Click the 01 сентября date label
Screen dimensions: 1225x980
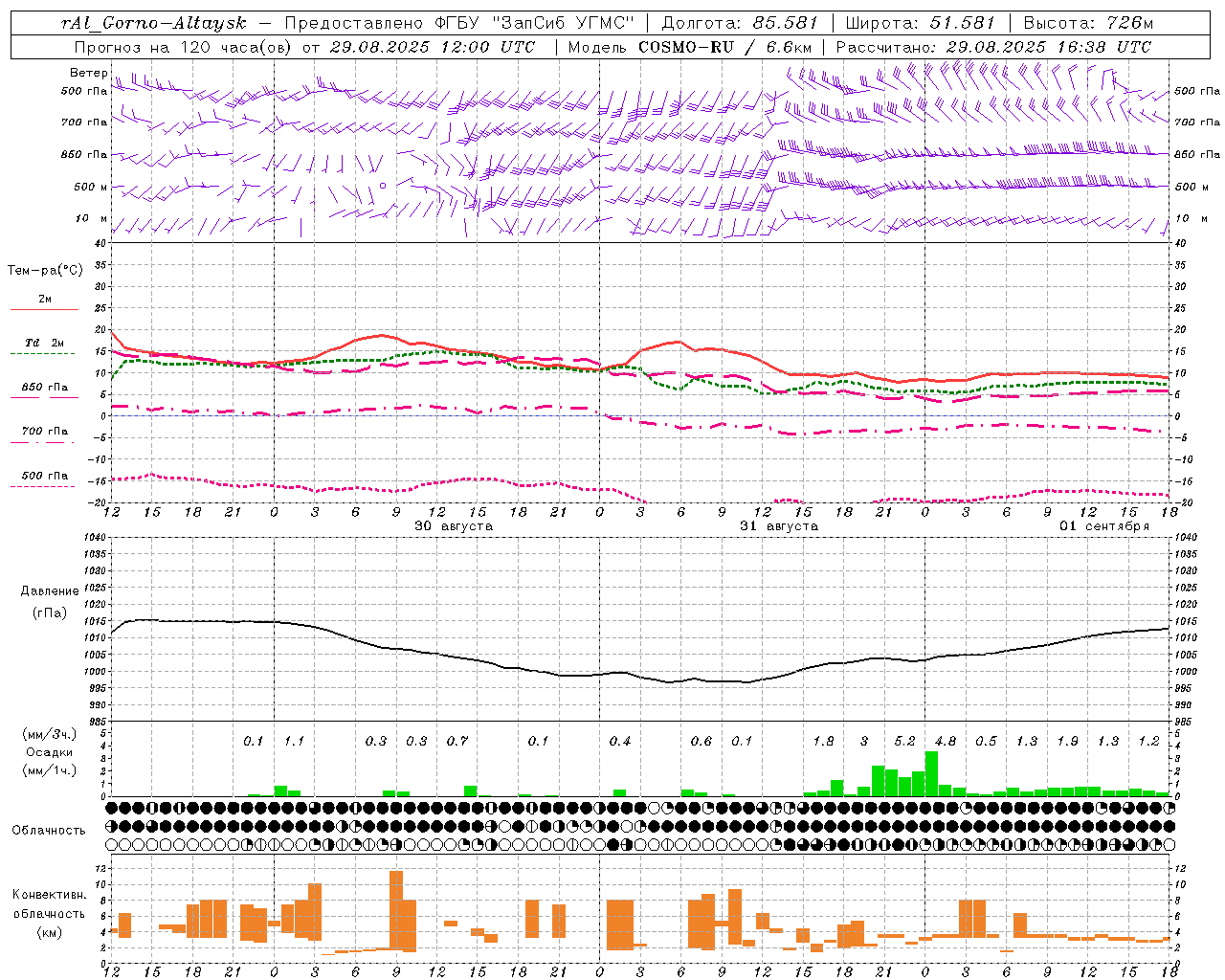coord(1103,526)
